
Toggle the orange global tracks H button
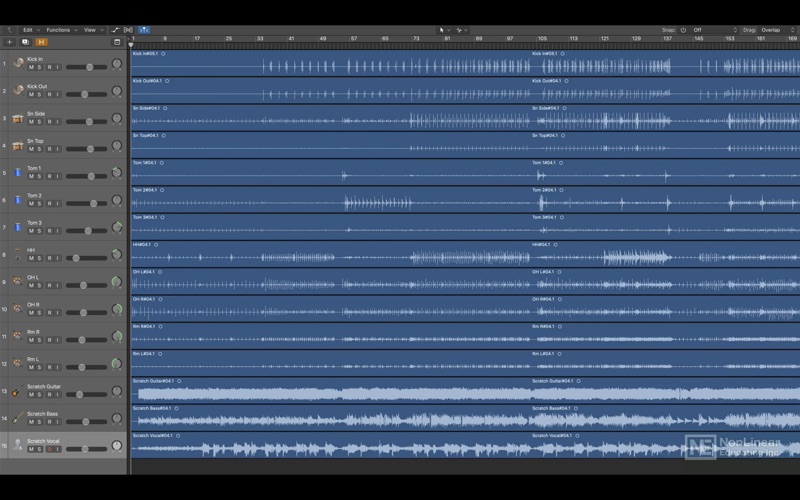[41, 42]
